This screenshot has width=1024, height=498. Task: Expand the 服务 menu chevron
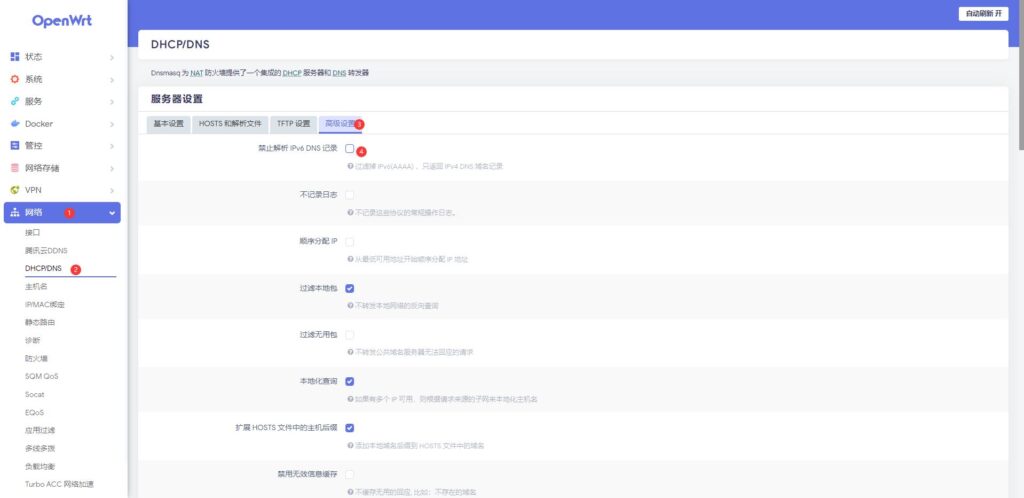112,102
